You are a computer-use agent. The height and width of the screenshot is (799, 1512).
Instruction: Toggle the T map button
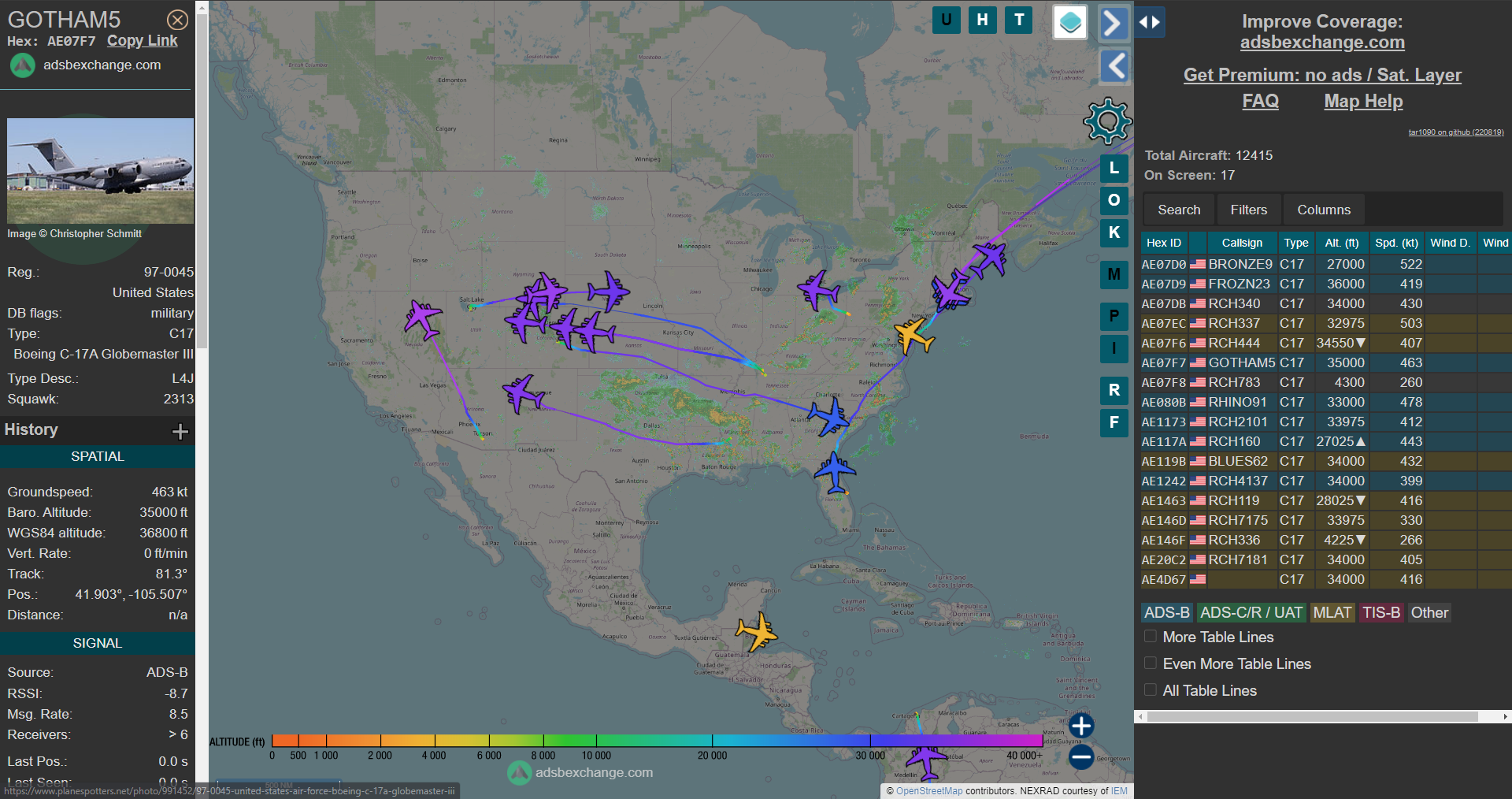pyautogui.click(x=1019, y=20)
